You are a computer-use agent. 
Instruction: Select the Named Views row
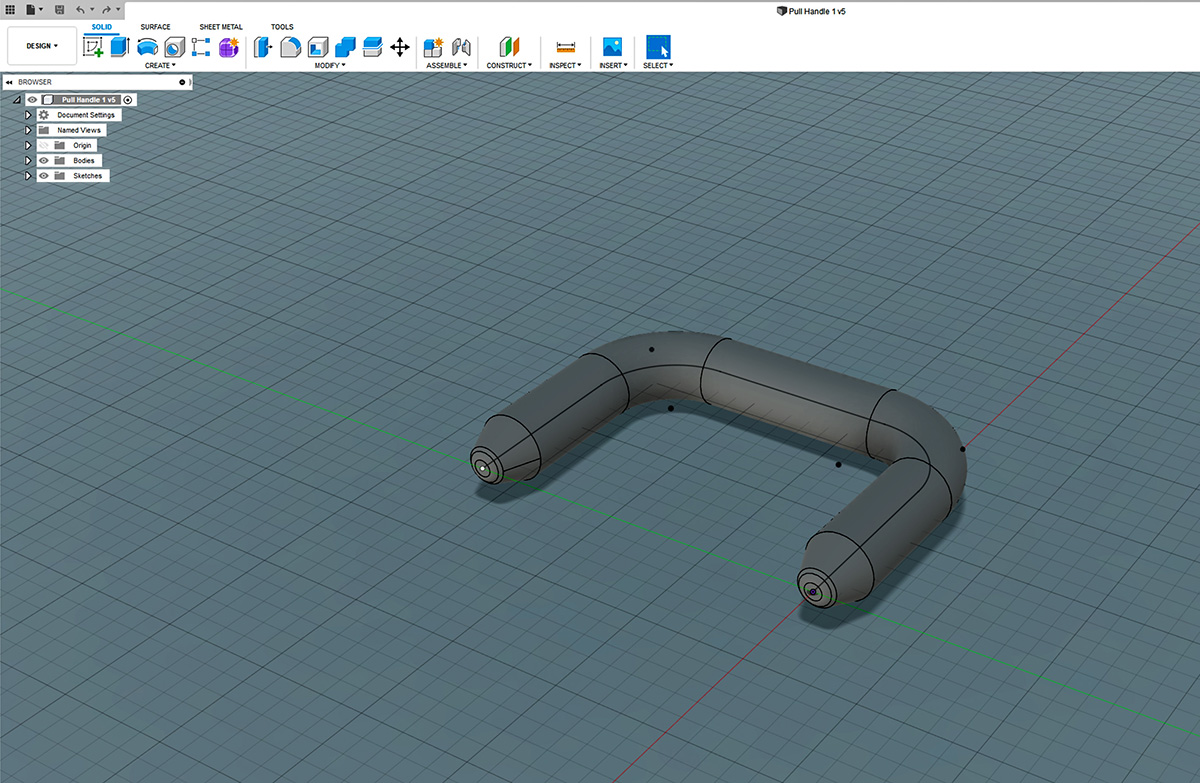(x=71, y=130)
